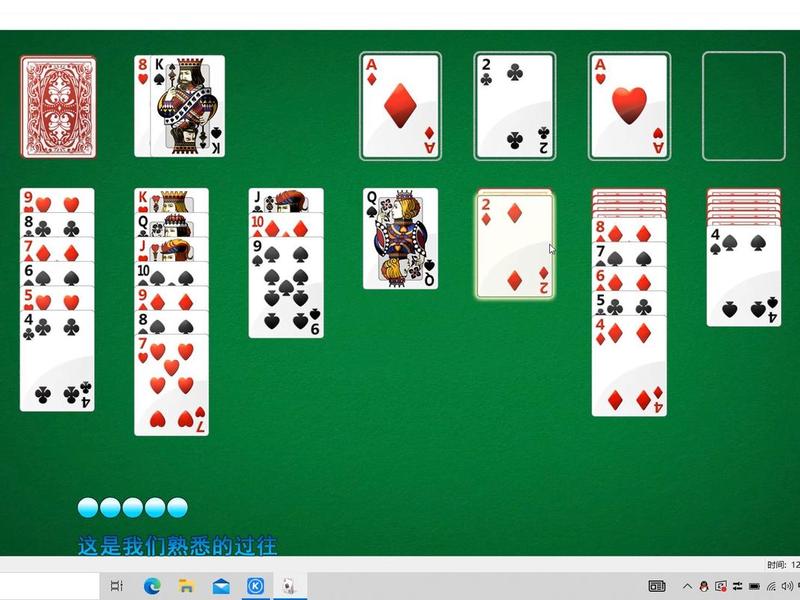This screenshot has height=600, width=800.
Task: Pick the 8 of clubs card
Action: pos(57,224)
